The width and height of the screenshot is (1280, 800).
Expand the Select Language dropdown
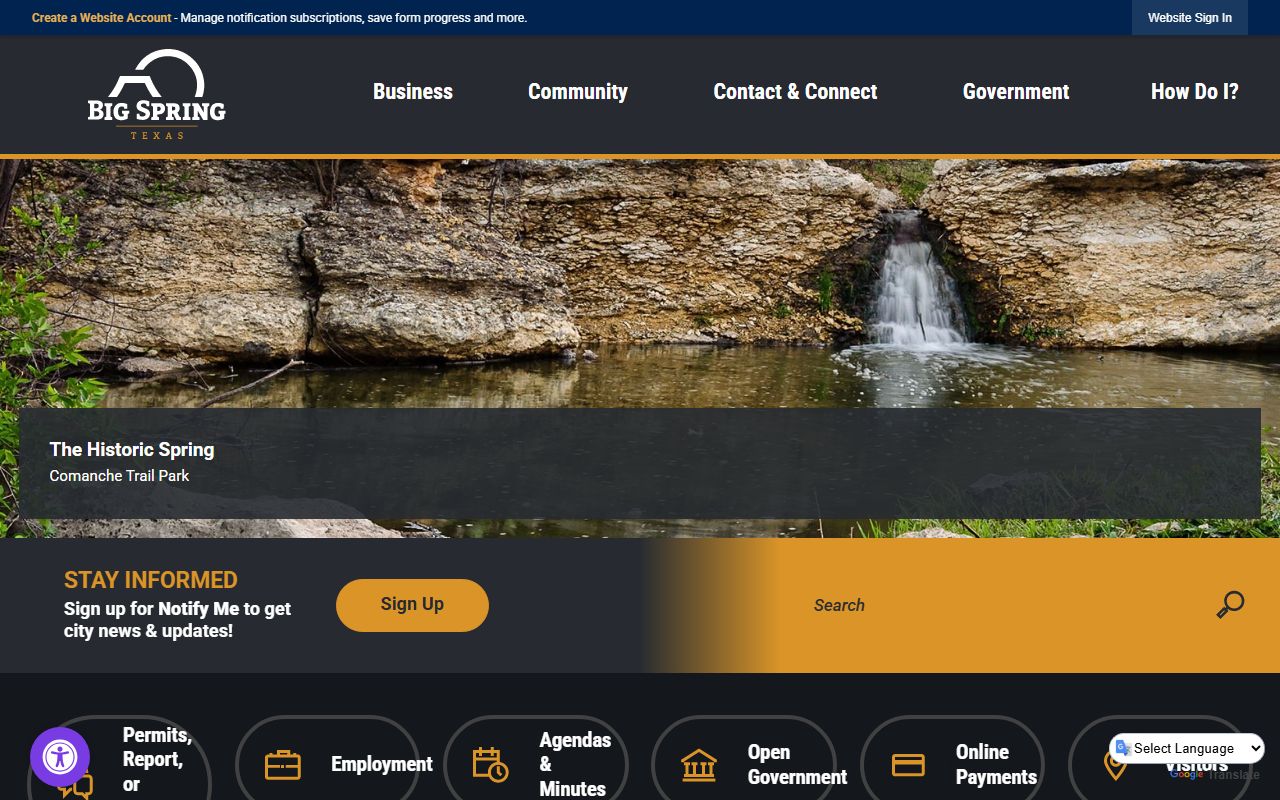1187,748
